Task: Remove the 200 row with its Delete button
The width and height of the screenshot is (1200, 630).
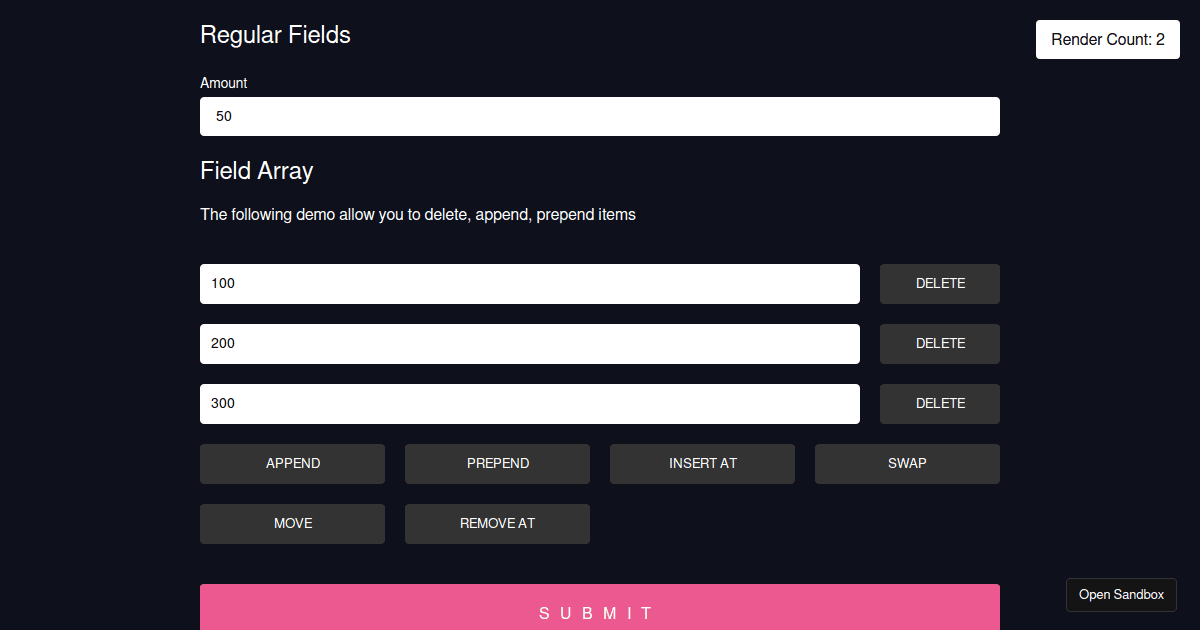Action: (940, 344)
